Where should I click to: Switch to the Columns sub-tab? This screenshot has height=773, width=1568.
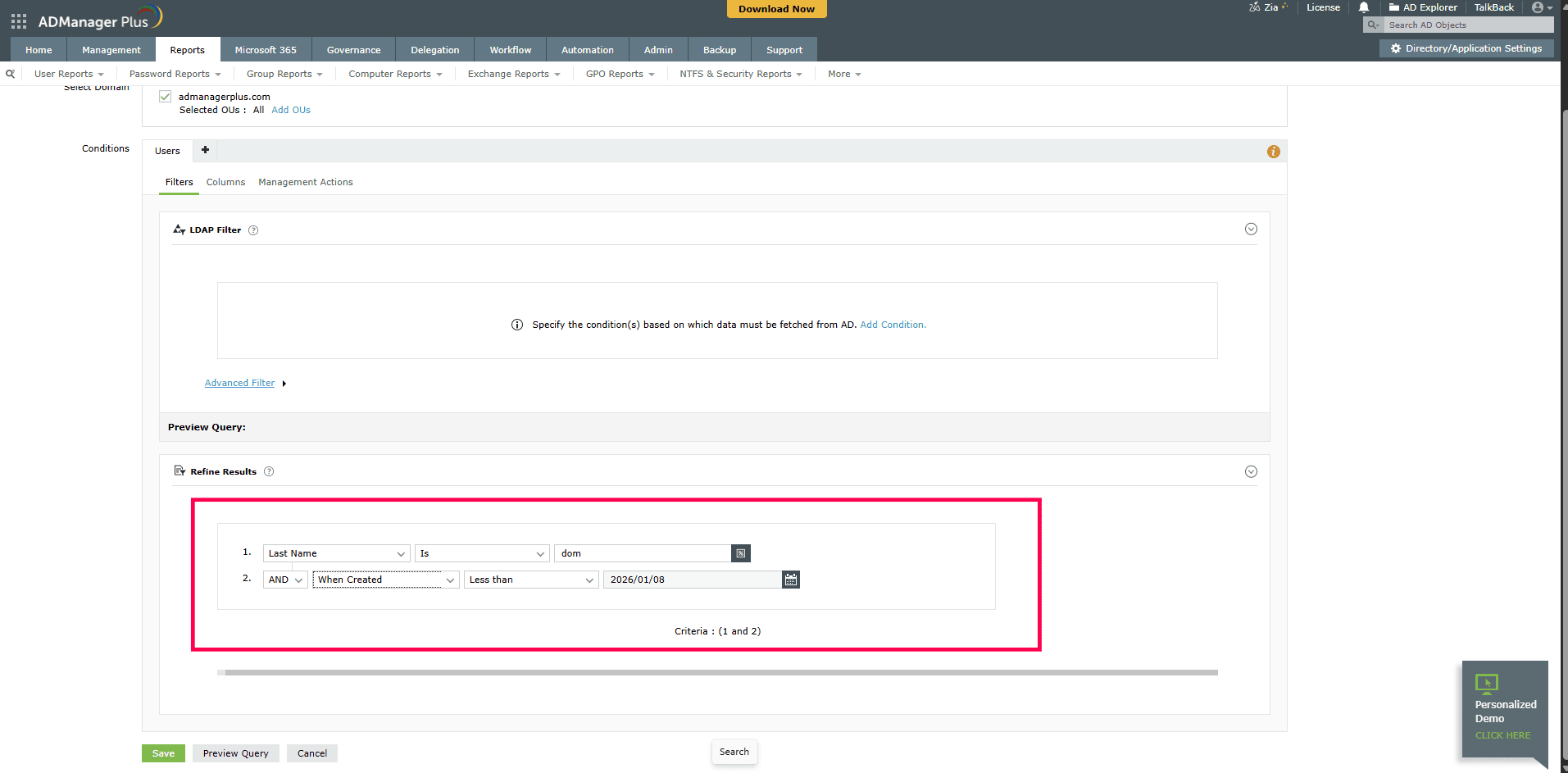225,182
